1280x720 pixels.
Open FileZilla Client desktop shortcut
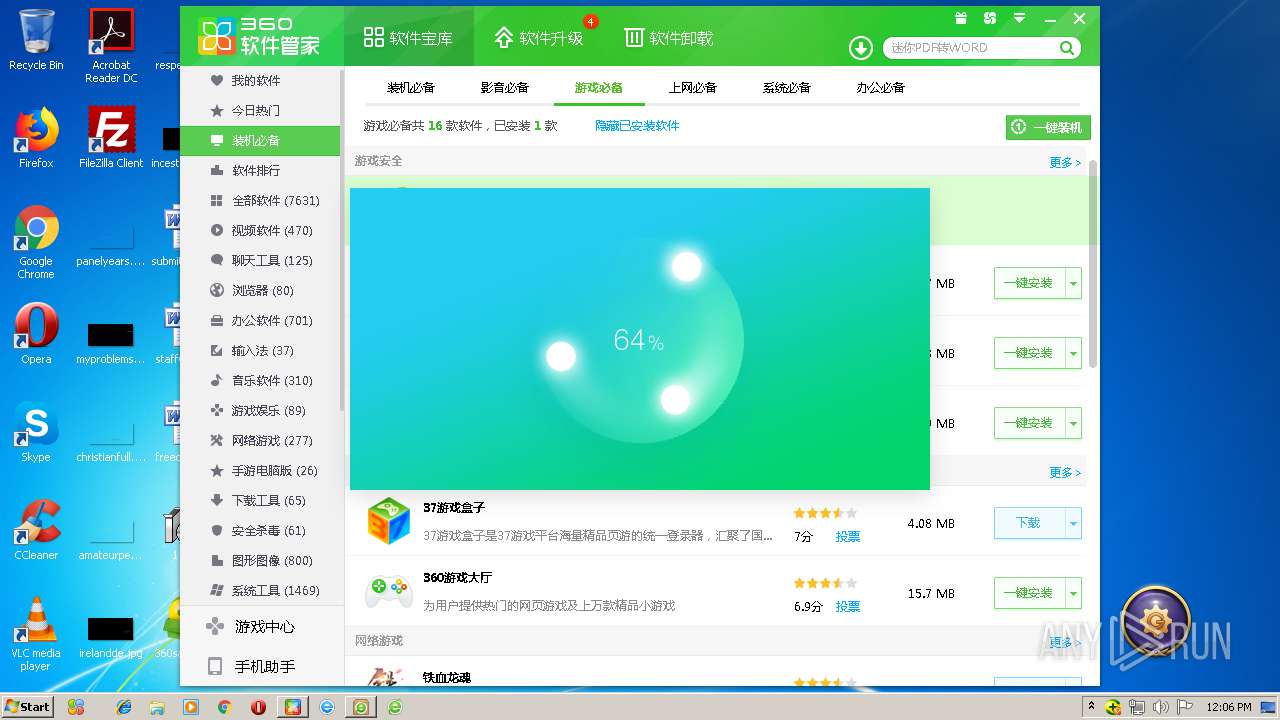tap(111, 138)
